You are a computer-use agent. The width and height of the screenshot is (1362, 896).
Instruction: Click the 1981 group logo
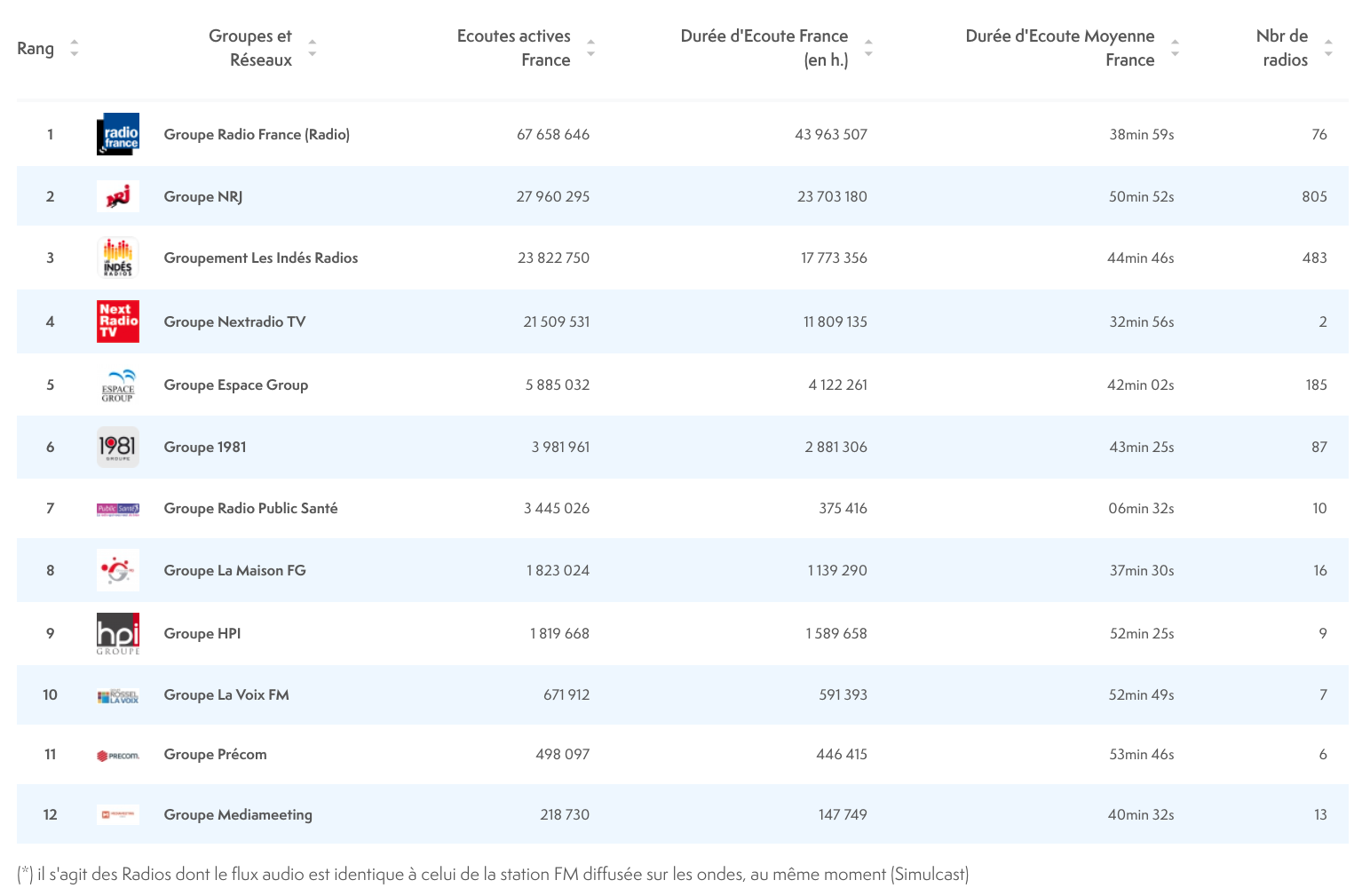[x=117, y=447]
